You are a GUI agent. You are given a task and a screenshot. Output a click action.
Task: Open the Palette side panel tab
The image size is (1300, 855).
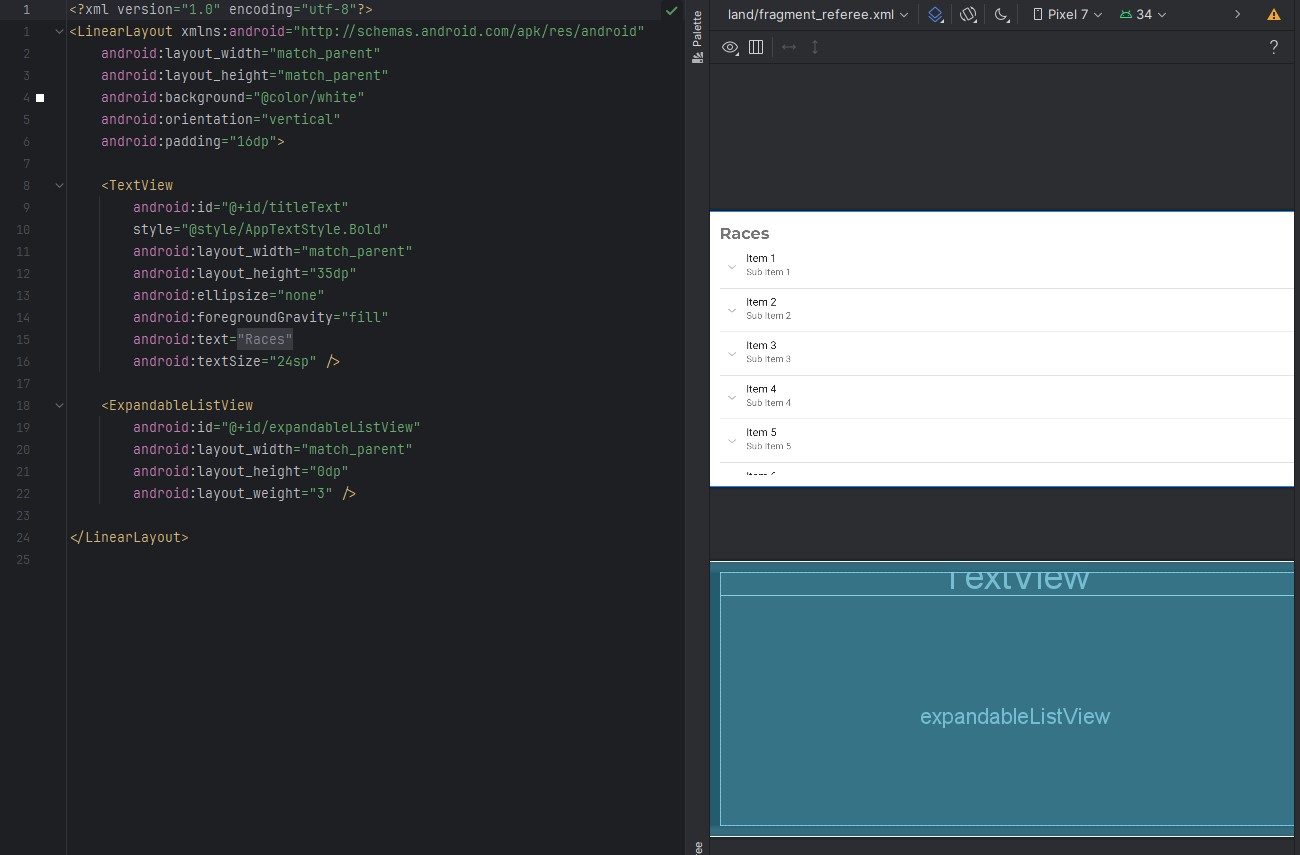(697, 37)
